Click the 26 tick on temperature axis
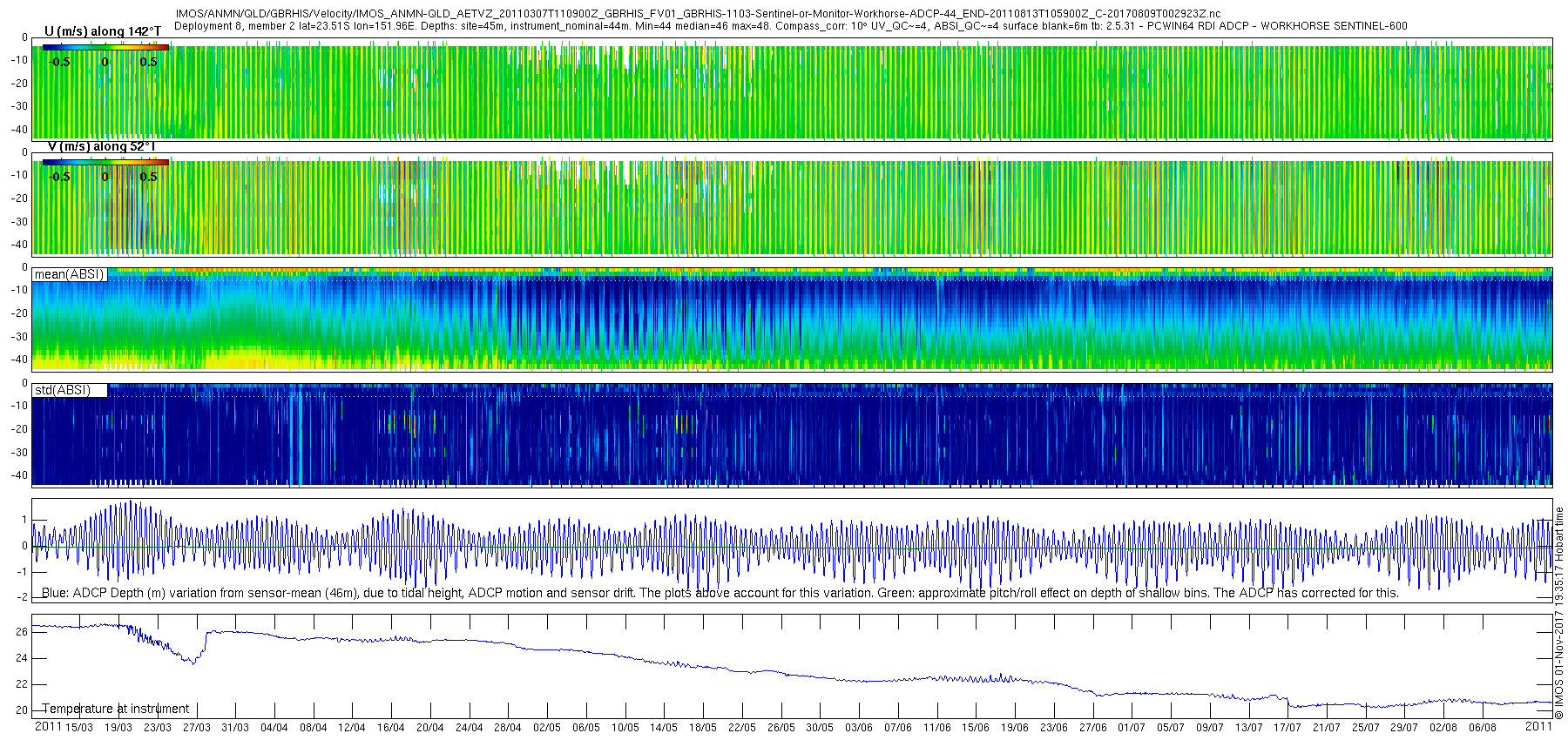The image size is (1568, 740). 22,632
